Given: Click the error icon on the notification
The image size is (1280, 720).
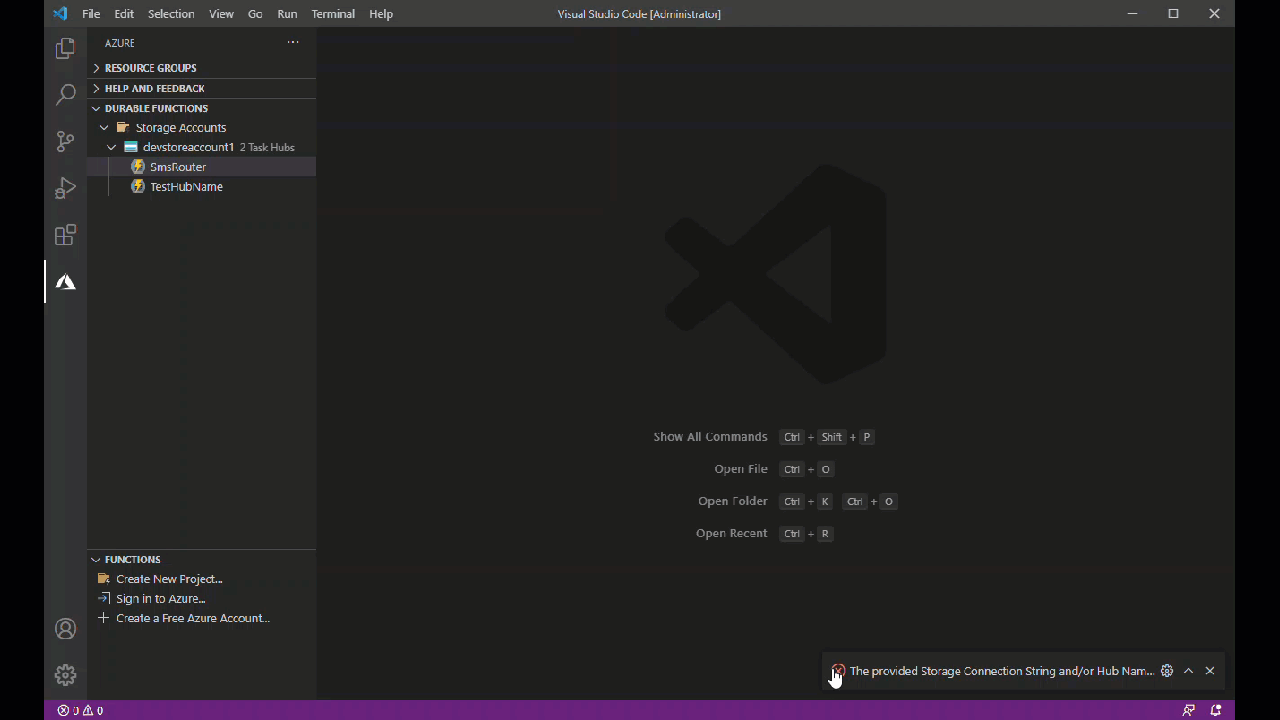Looking at the screenshot, I should click(838, 671).
